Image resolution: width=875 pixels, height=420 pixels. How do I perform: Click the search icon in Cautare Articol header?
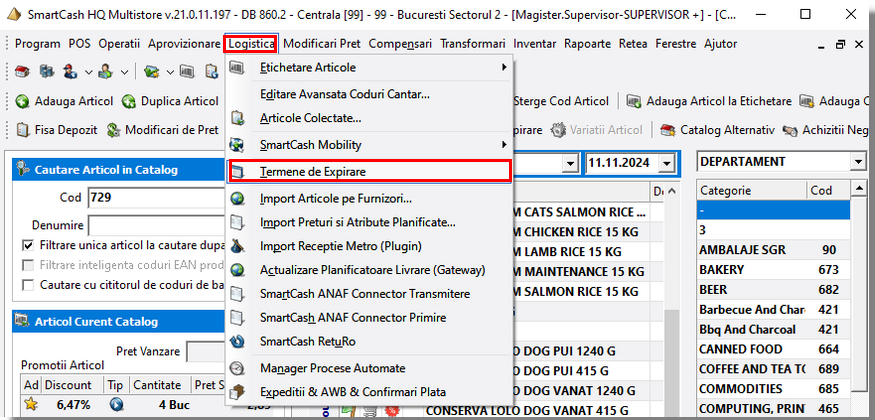point(23,169)
